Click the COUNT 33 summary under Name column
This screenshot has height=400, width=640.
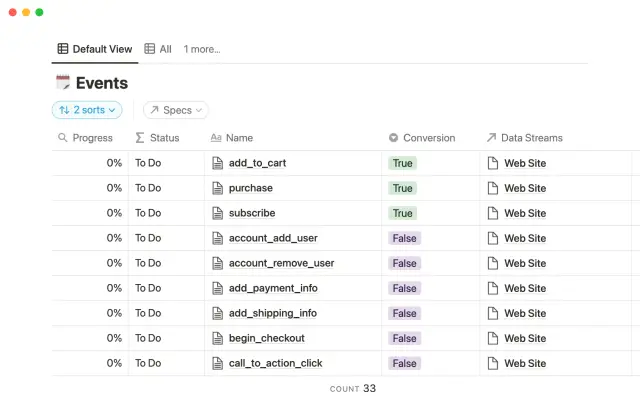(x=353, y=388)
